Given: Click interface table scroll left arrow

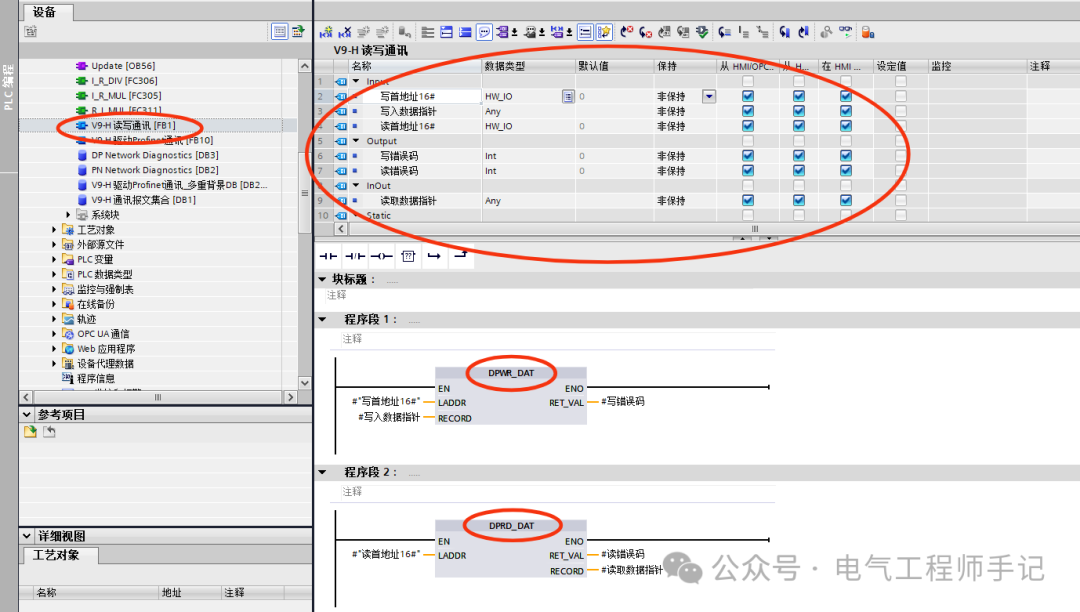Looking at the screenshot, I should [x=341, y=229].
